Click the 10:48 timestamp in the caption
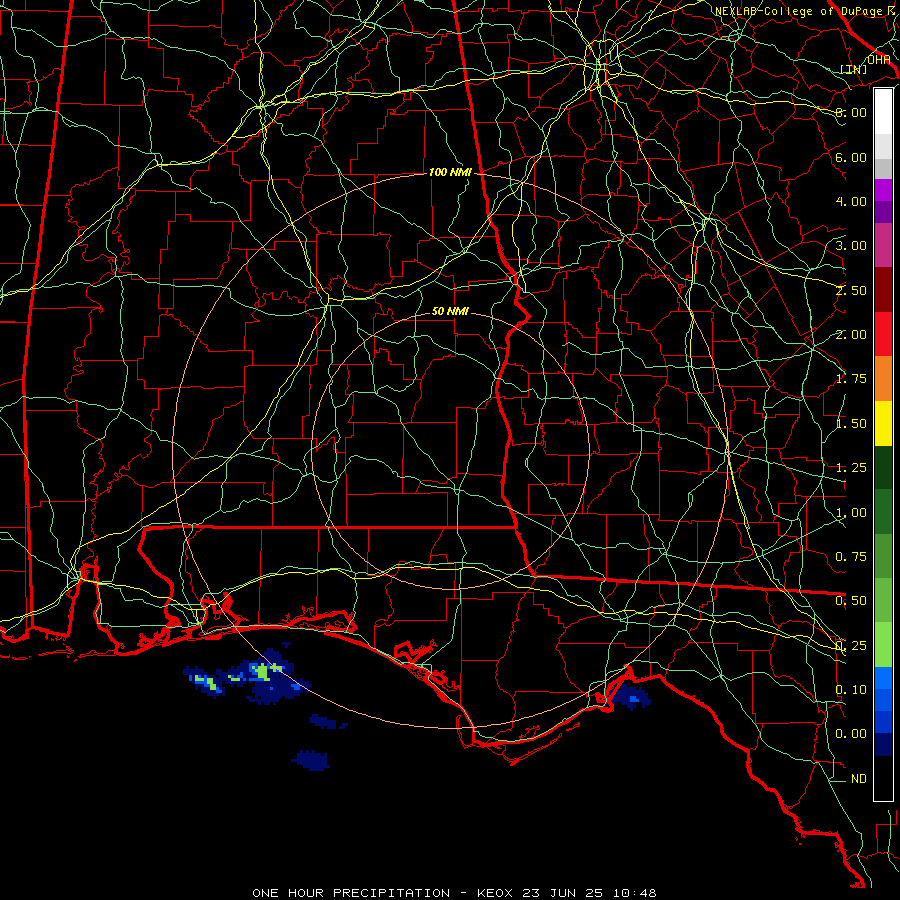Image resolution: width=900 pixels, height=900 pixels. (635, 893)
